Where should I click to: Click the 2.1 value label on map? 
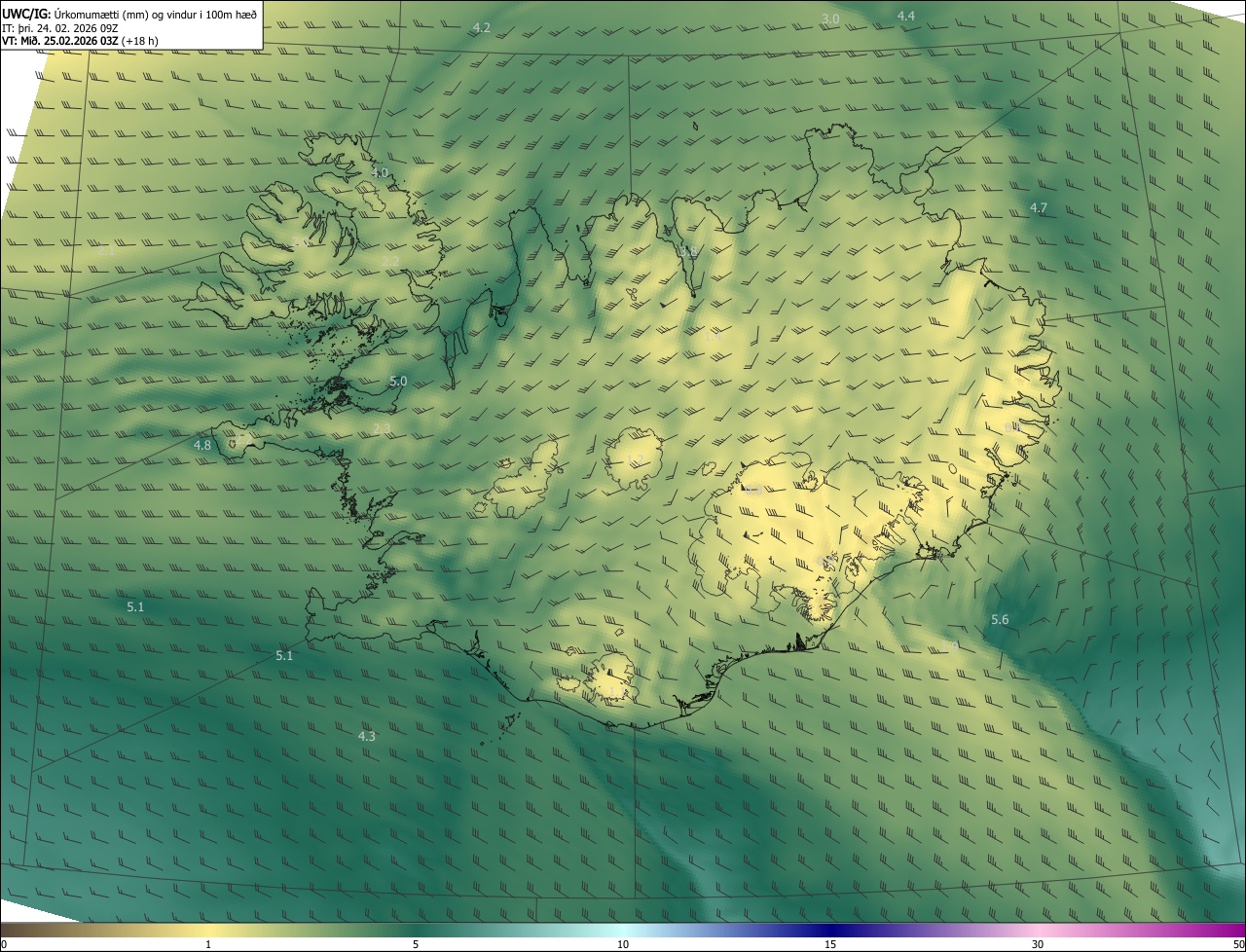click(x=106, y=250)
